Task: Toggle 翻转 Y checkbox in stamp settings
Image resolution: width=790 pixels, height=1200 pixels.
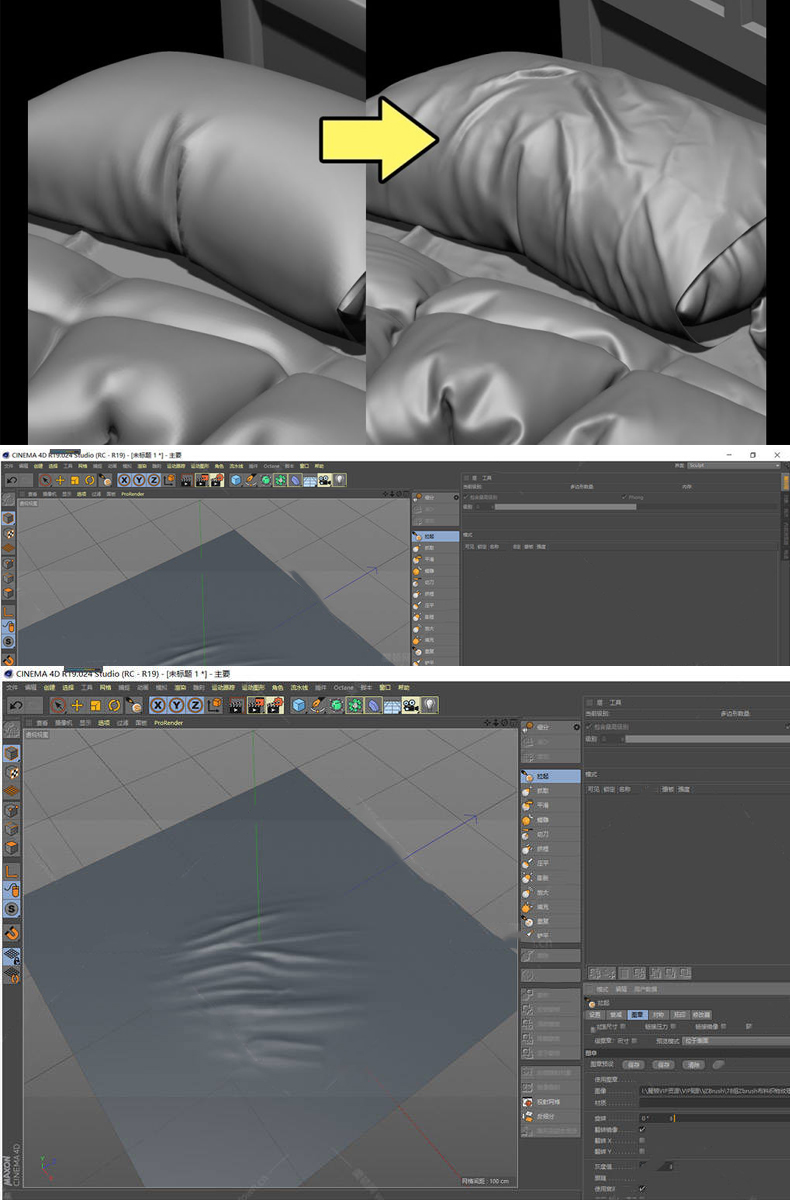Action: 642,1151
